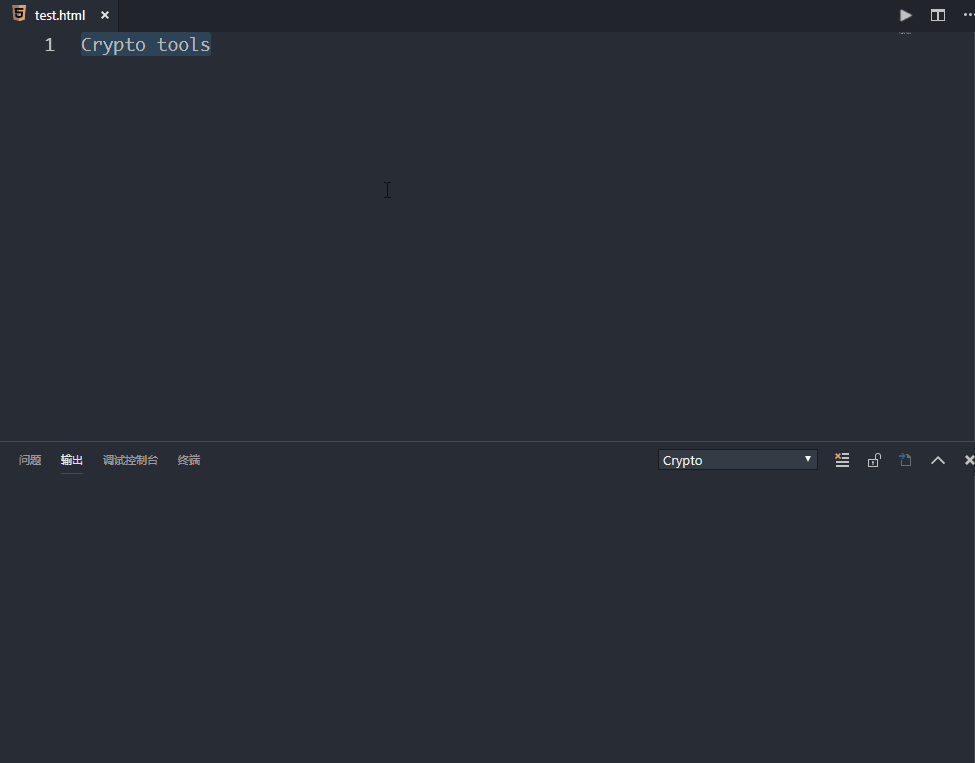Maximize the panel with the up chevron

click(938, 461)
